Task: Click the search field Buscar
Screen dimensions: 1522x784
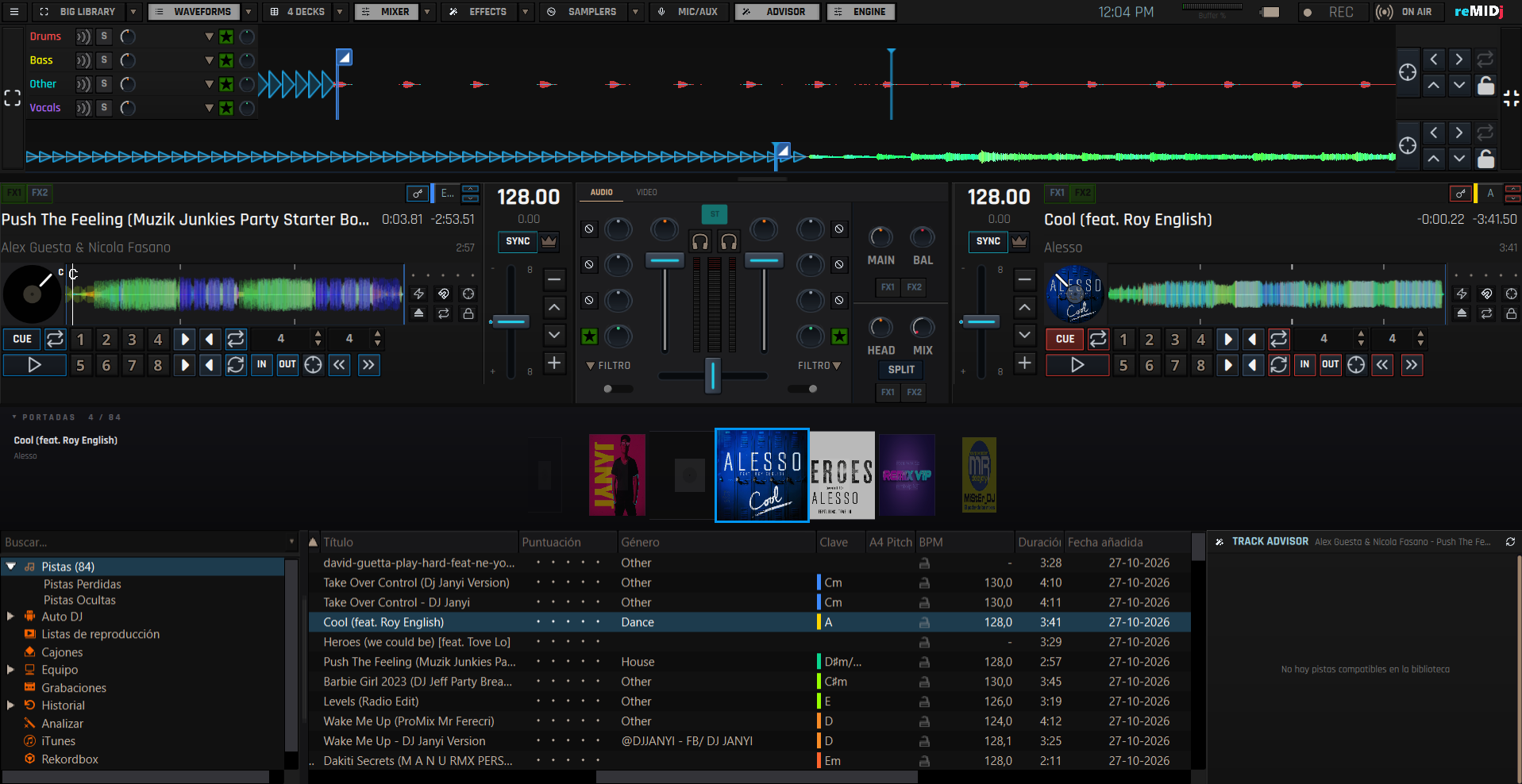Action: (148, 542)
